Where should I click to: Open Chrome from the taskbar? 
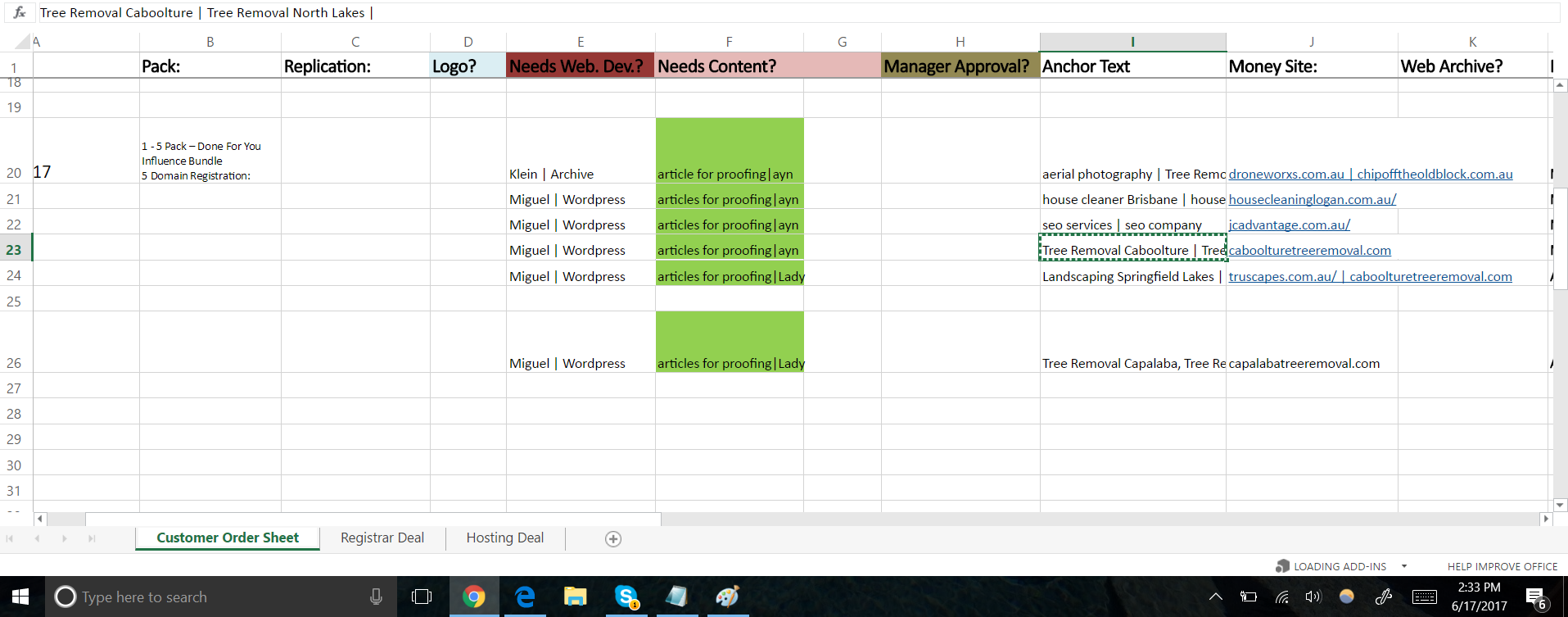[473, 597]
